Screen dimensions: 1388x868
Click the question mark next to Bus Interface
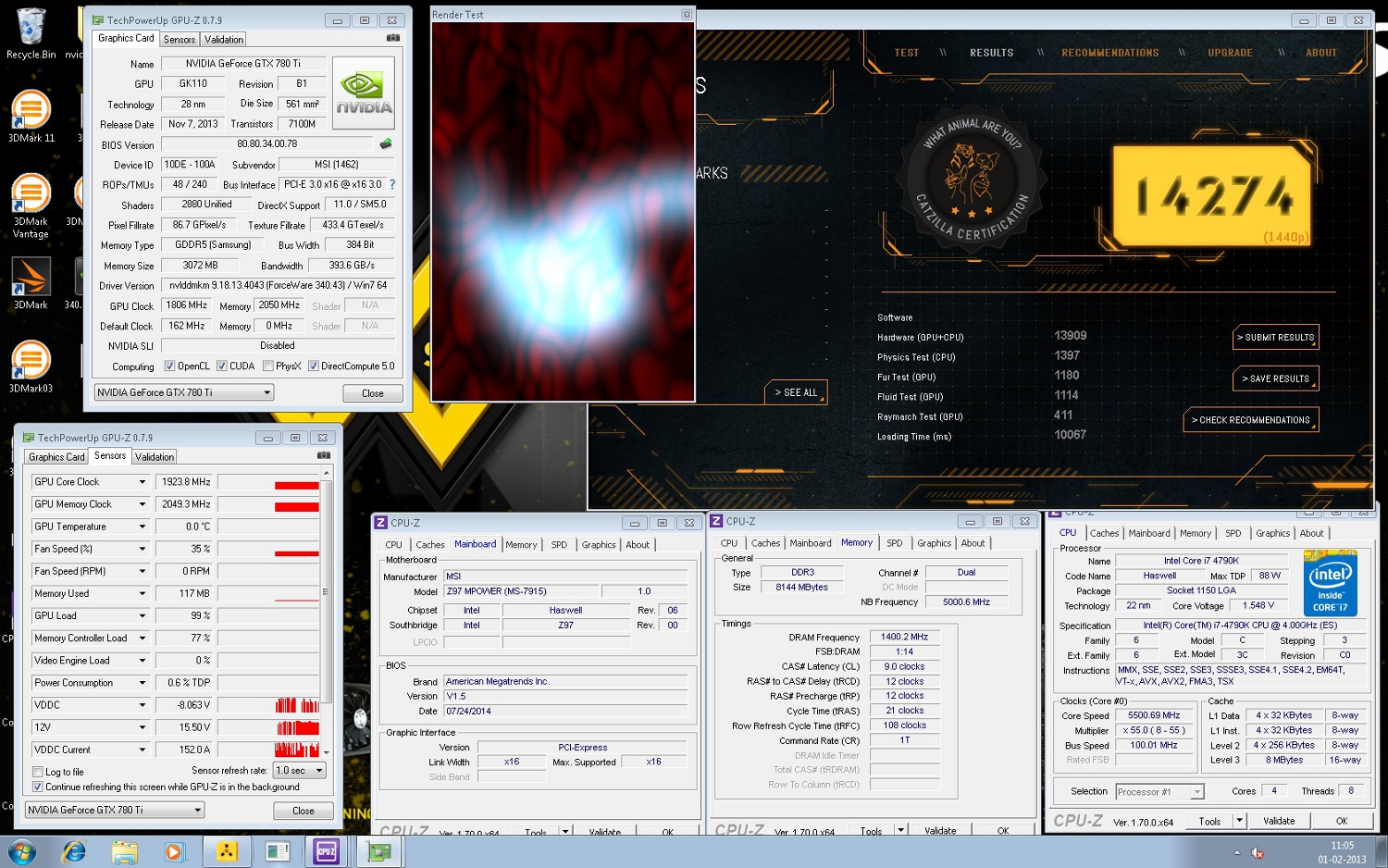[392, 184]
